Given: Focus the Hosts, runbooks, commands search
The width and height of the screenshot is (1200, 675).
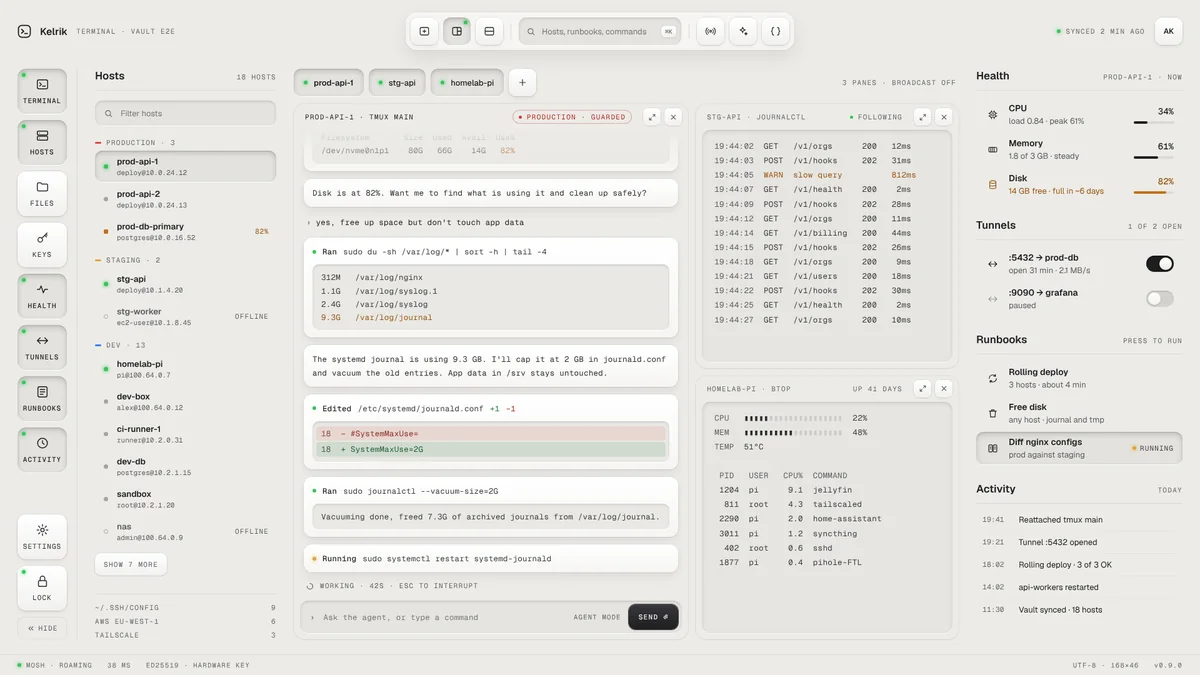Looking at the screenshot, I should pyautogui.click(x=600, y=31).
